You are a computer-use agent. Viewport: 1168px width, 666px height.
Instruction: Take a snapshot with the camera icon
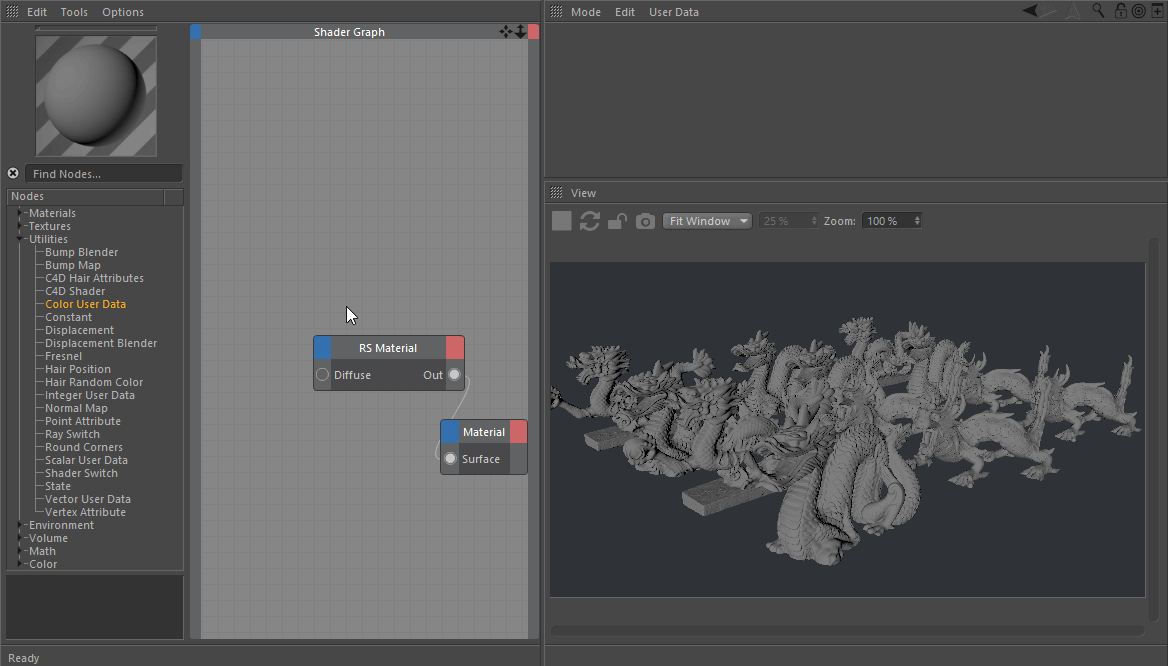coord(645,221)
